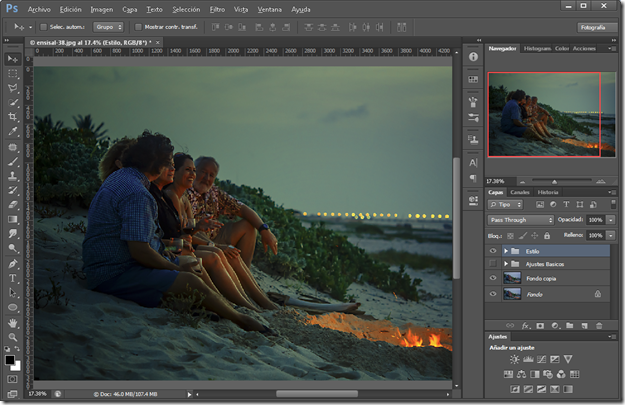Open the Ventana menu
625x405 pixels.
point(269,9)
